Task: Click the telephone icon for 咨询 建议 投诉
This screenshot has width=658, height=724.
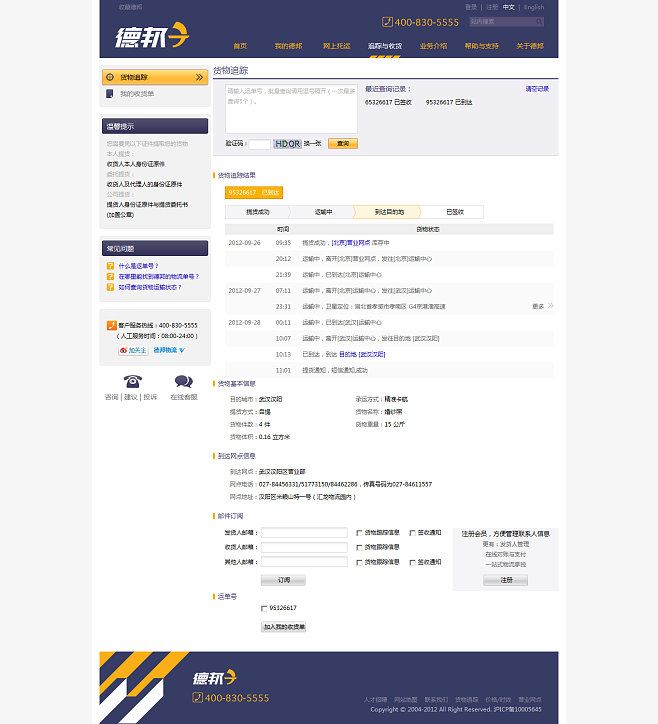Action: click(x=132, y=381)
